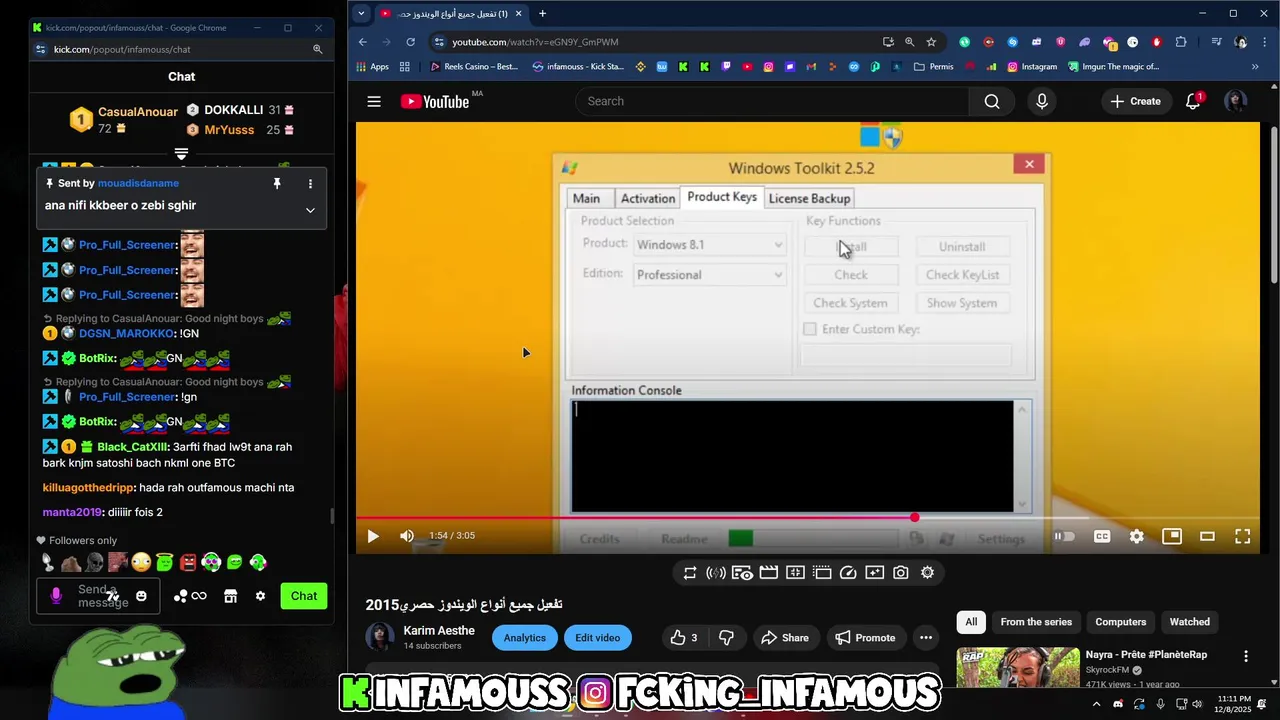Click the clapperboard icon below the video
1280x720 pixels.
769,573
